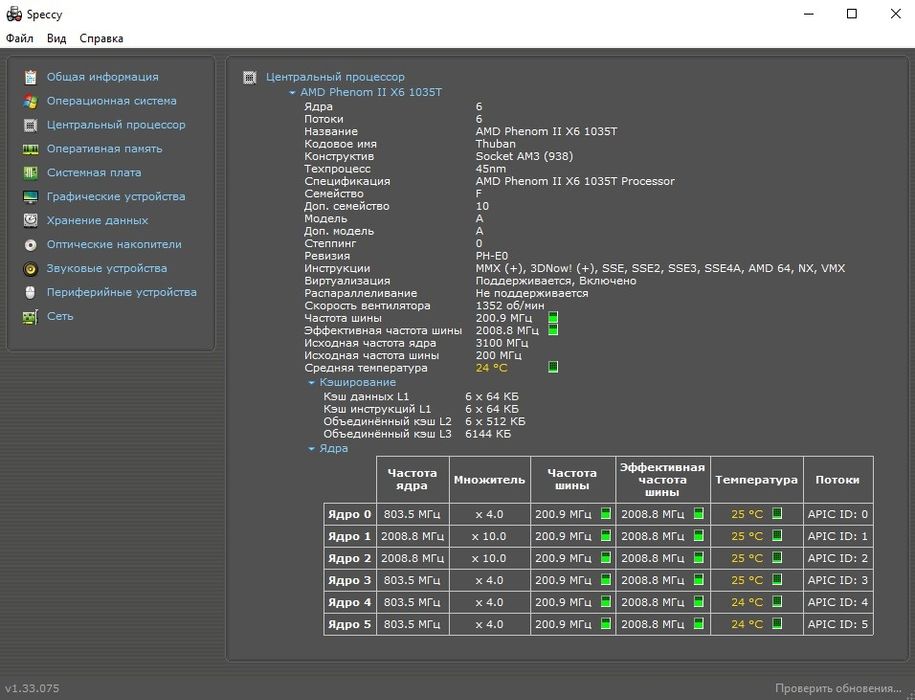Click Проверить обновления link

pos(838,688)
